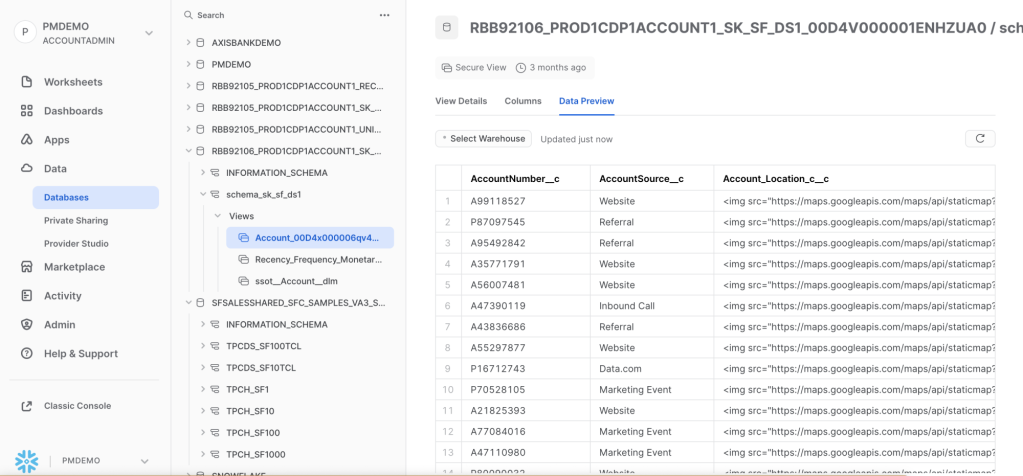Viewport: 1023px width, 476px height.
Task: Select the Recency_Frequency_Monetar view
Action: point(318,260)
